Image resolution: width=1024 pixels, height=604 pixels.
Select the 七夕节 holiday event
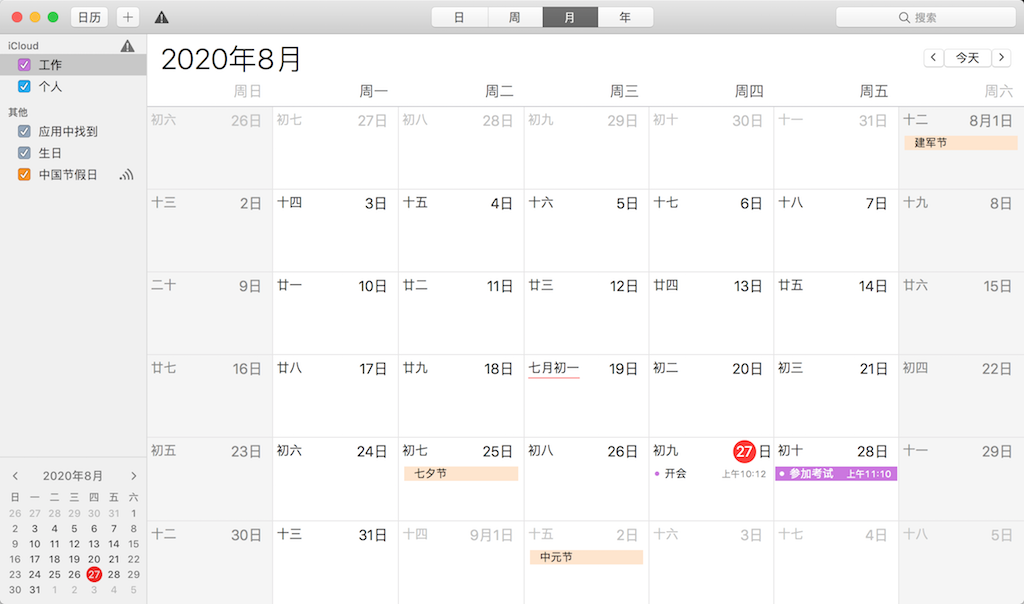pos(461,473)
